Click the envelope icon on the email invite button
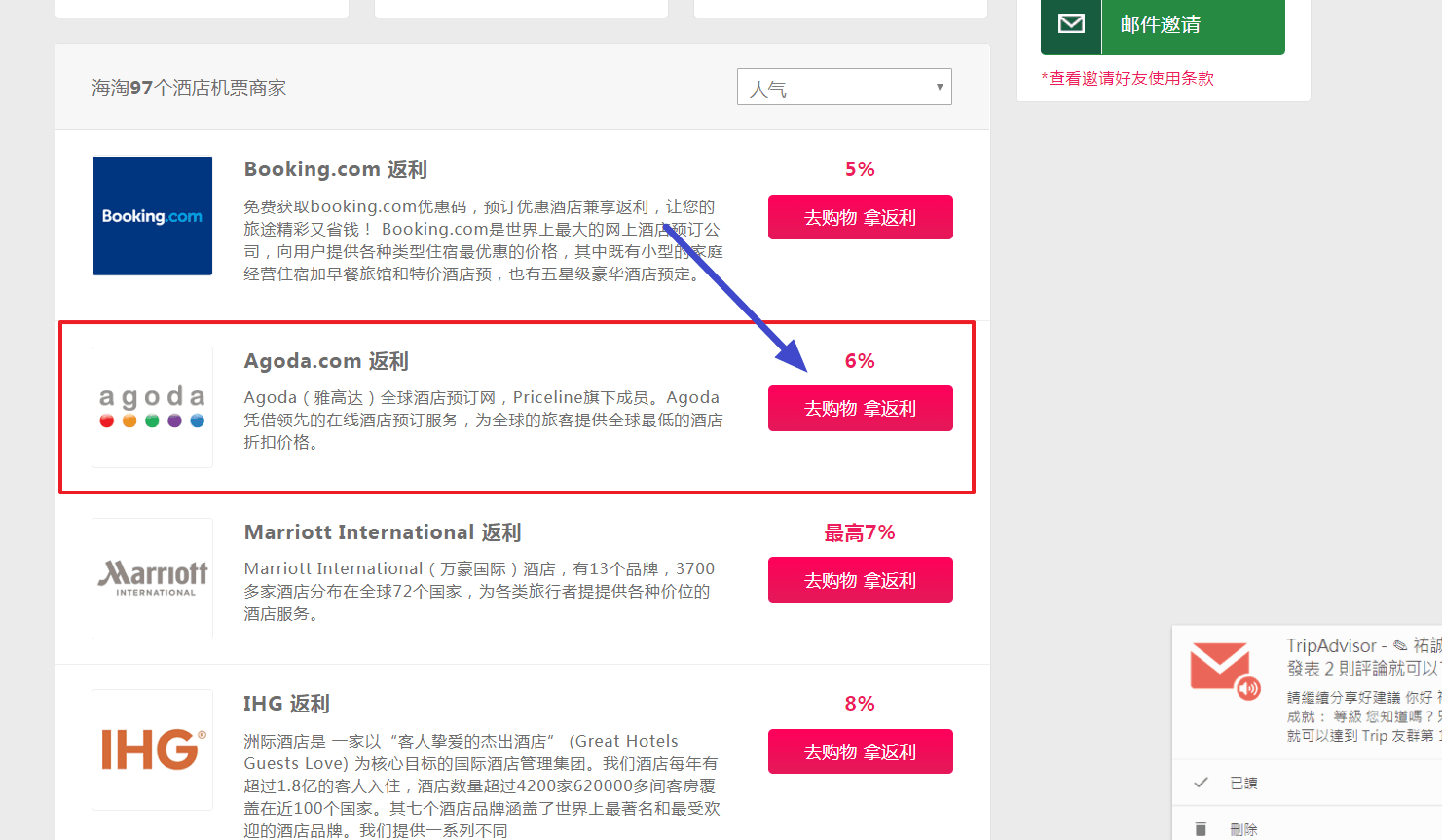The image size is (1442, 840). [x=1071, y=24]
